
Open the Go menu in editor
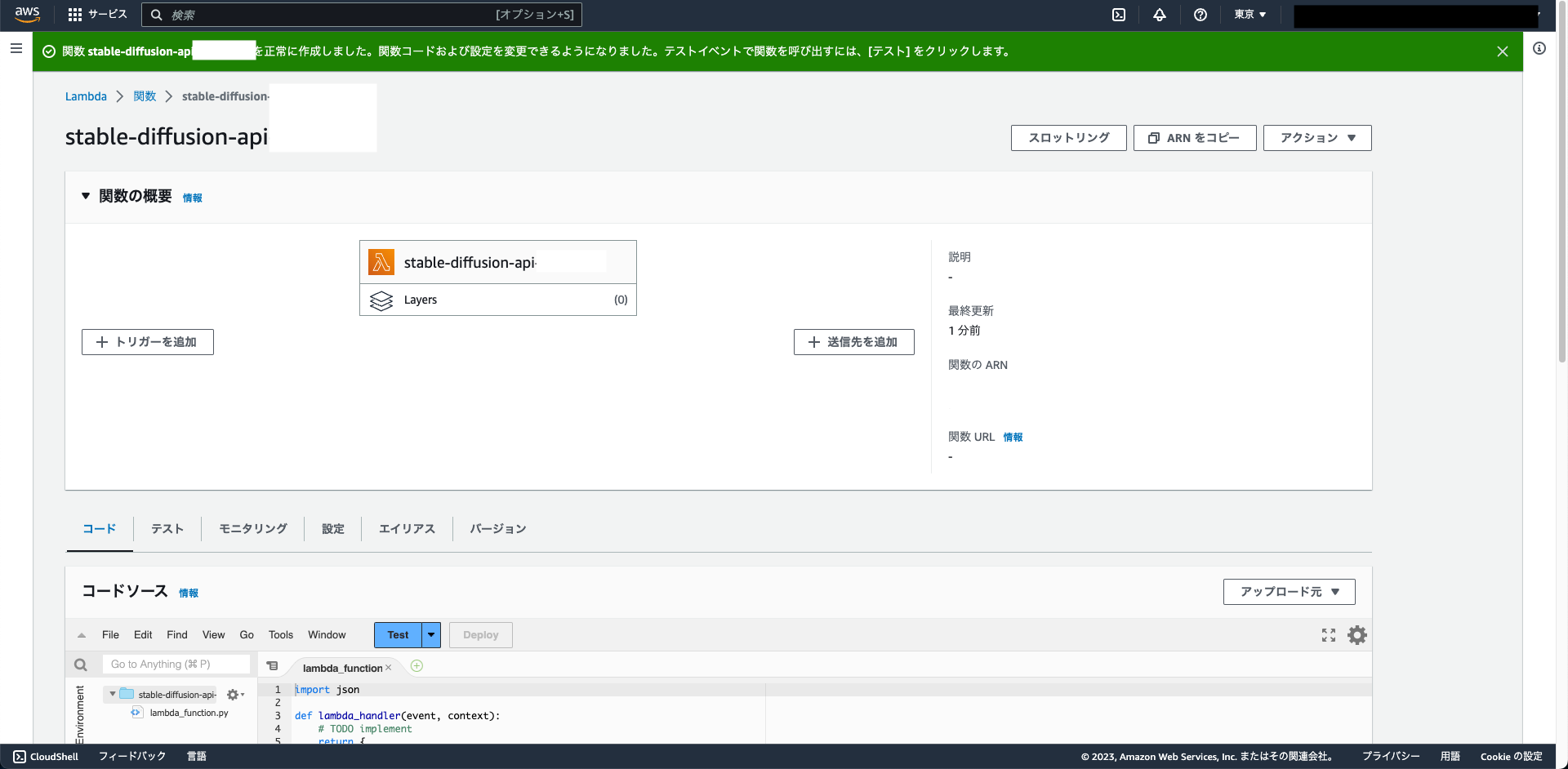(247, 635)
